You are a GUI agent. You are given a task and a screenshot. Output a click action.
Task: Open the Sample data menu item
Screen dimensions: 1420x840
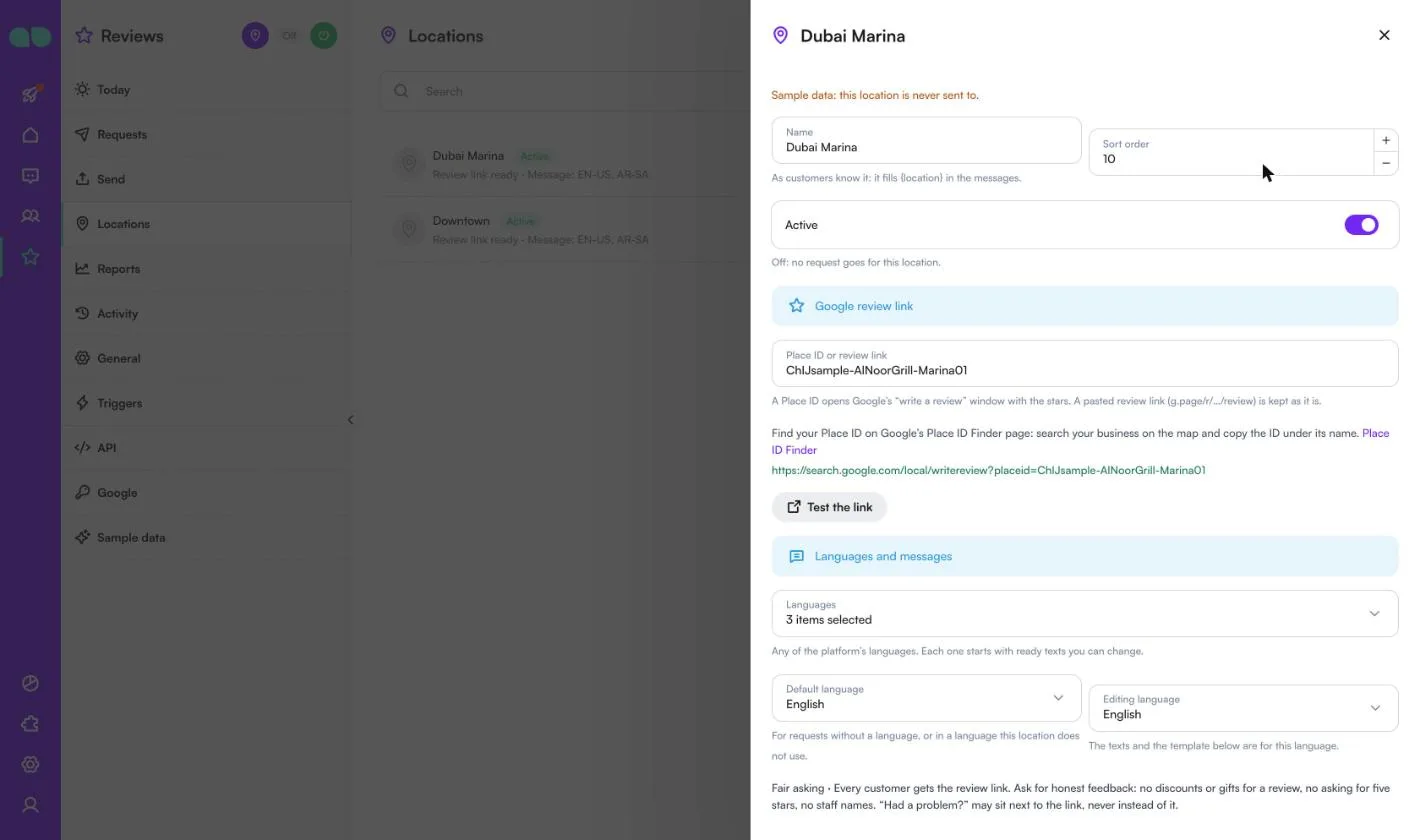point(207,538)
